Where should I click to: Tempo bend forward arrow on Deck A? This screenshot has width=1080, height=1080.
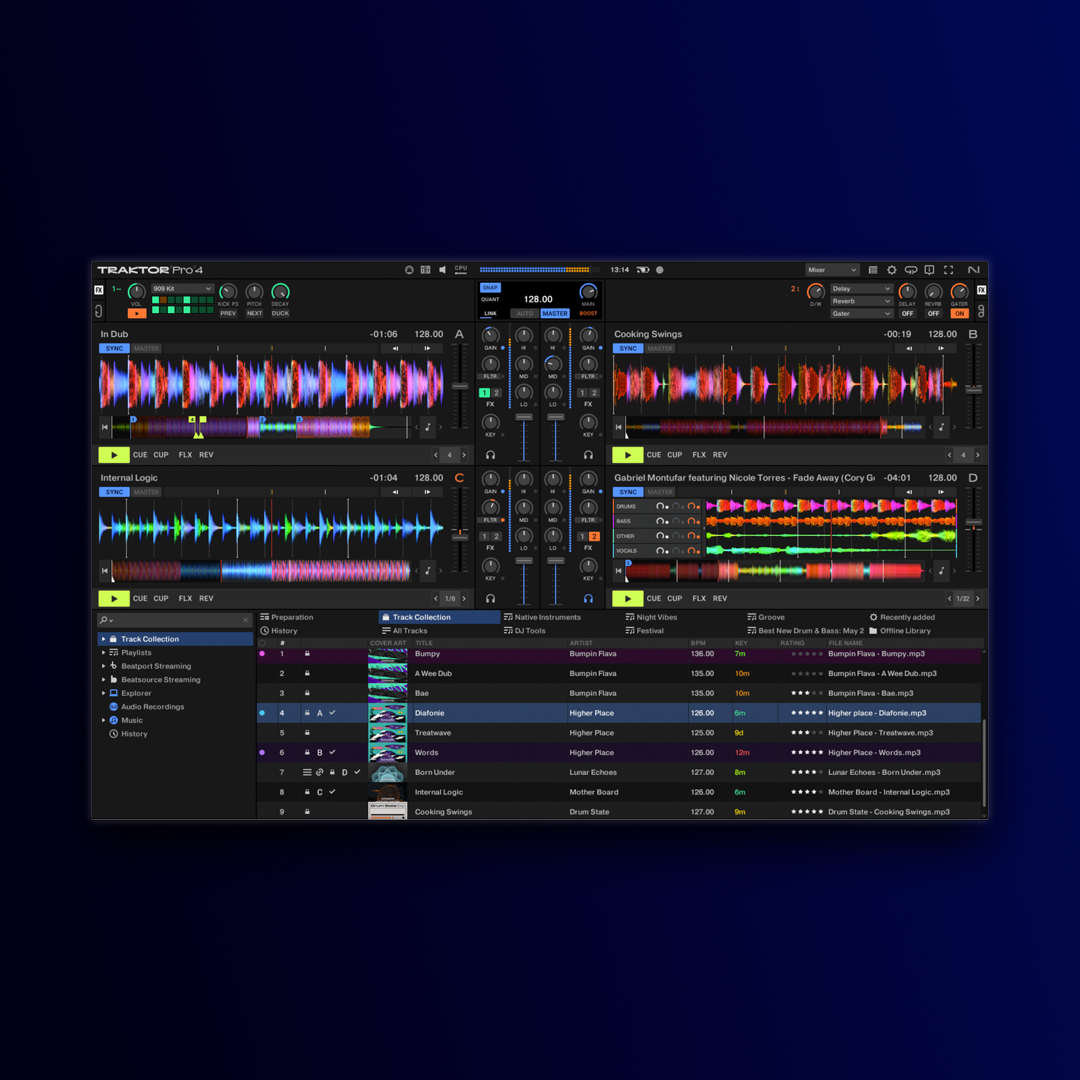(427, 349)
